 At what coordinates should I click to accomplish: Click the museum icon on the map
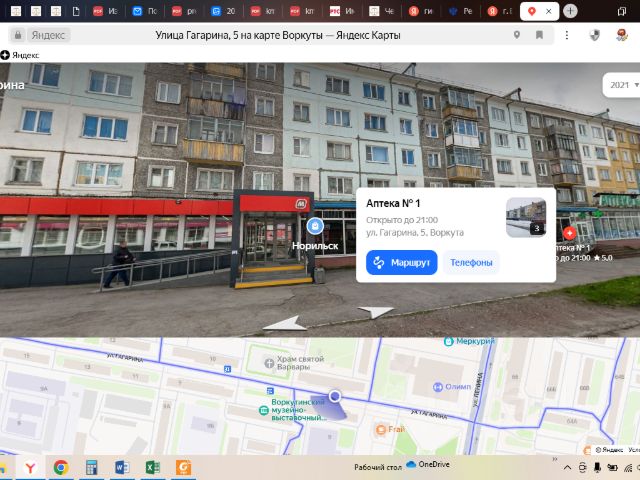click(x=264, y=410)
